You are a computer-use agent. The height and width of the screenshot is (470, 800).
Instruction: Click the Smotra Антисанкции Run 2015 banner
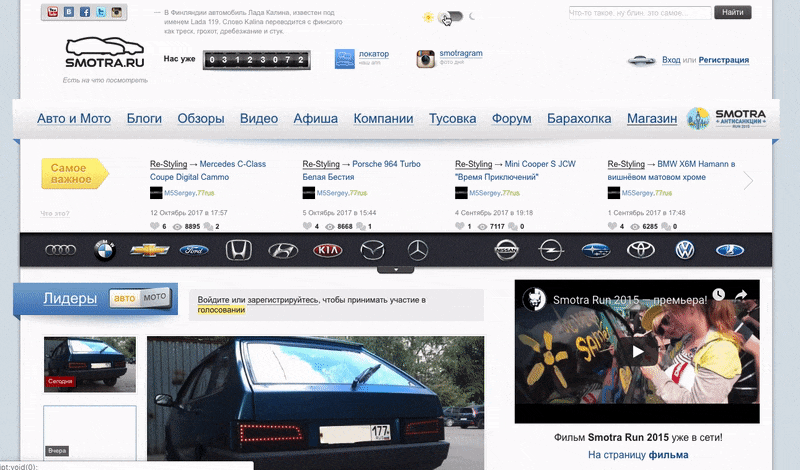pos(727,118)
